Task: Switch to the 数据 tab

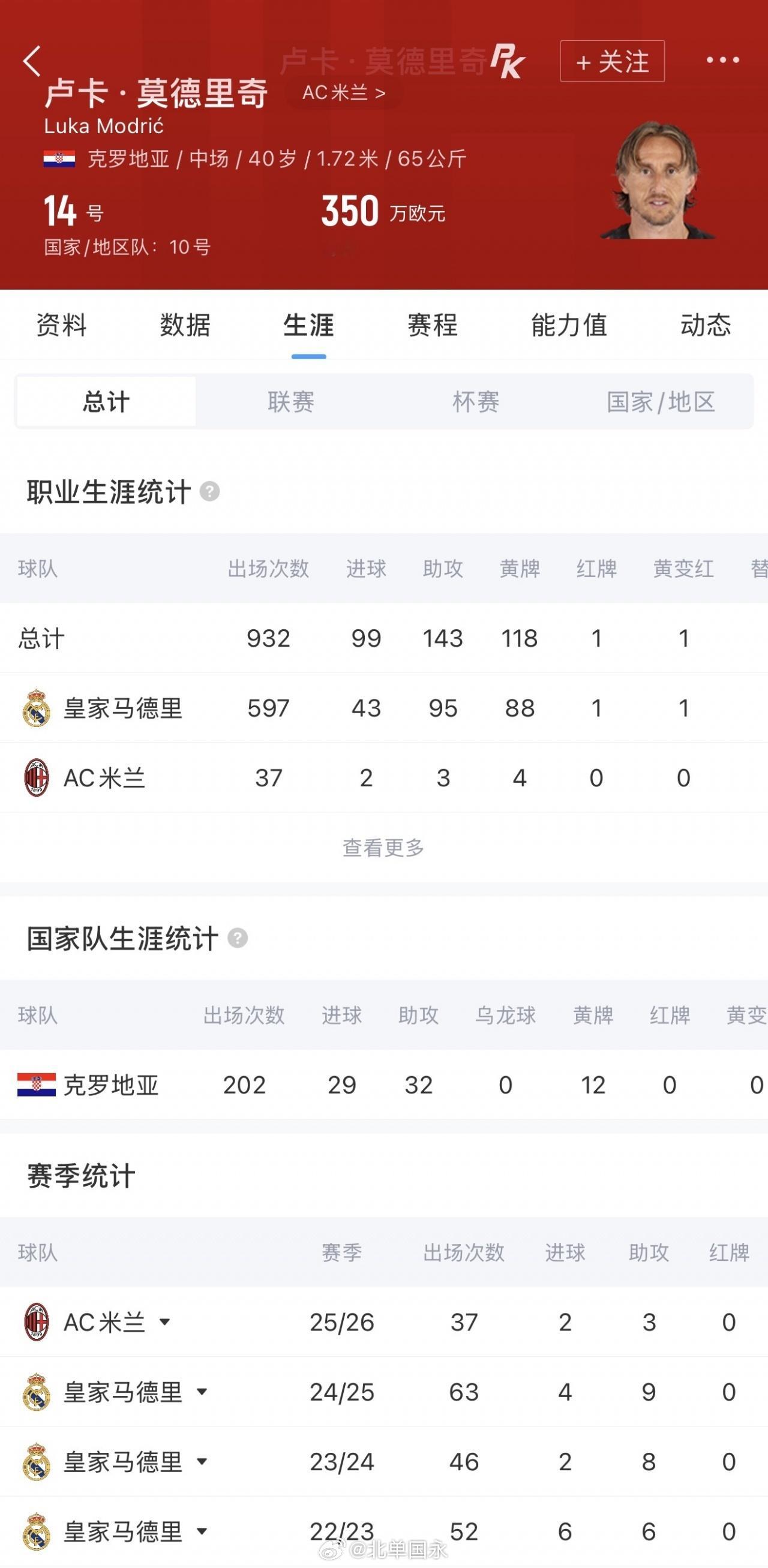Action: [185, 325]
